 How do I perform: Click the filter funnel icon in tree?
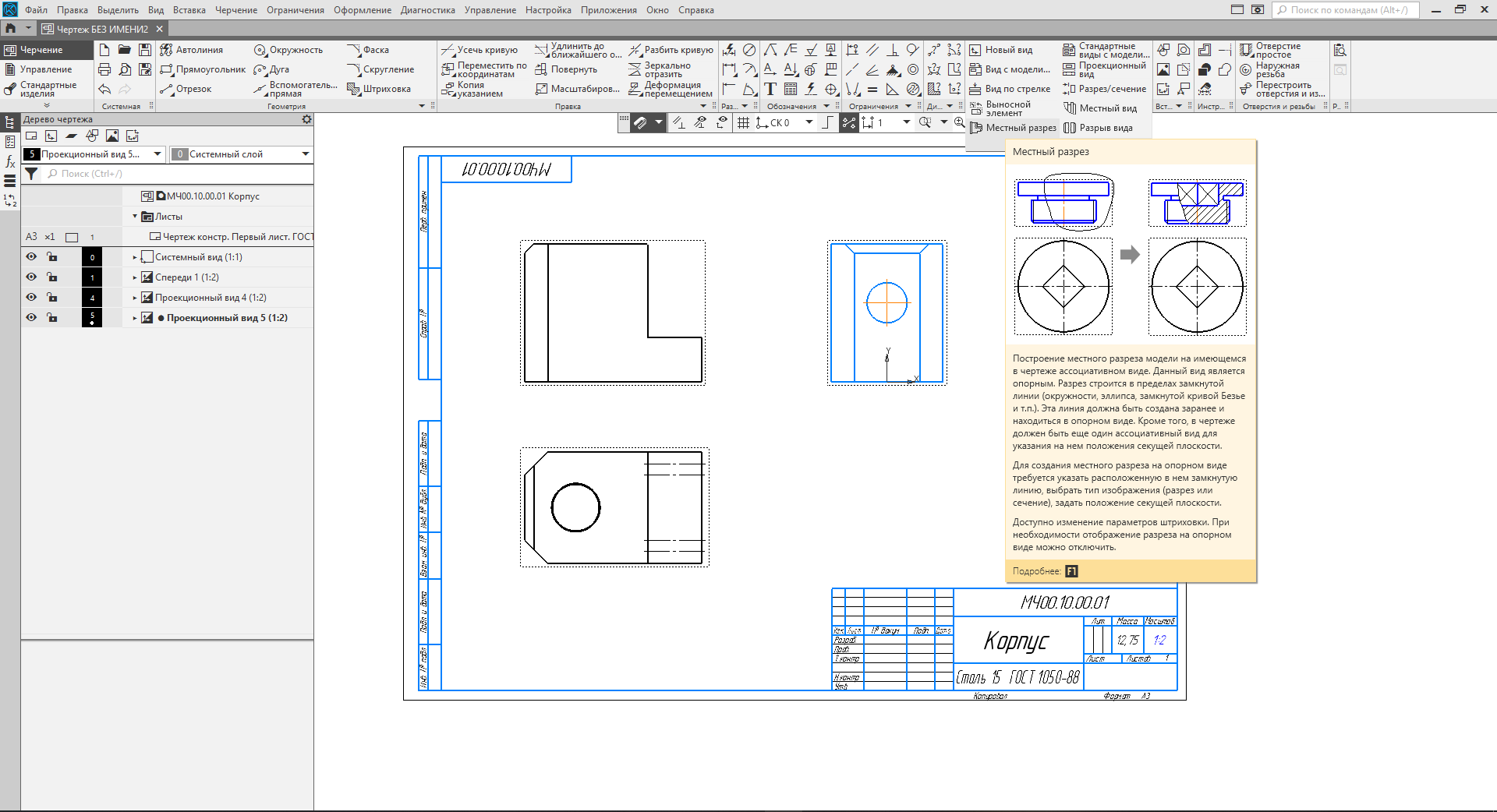click(x=31, y=174)
